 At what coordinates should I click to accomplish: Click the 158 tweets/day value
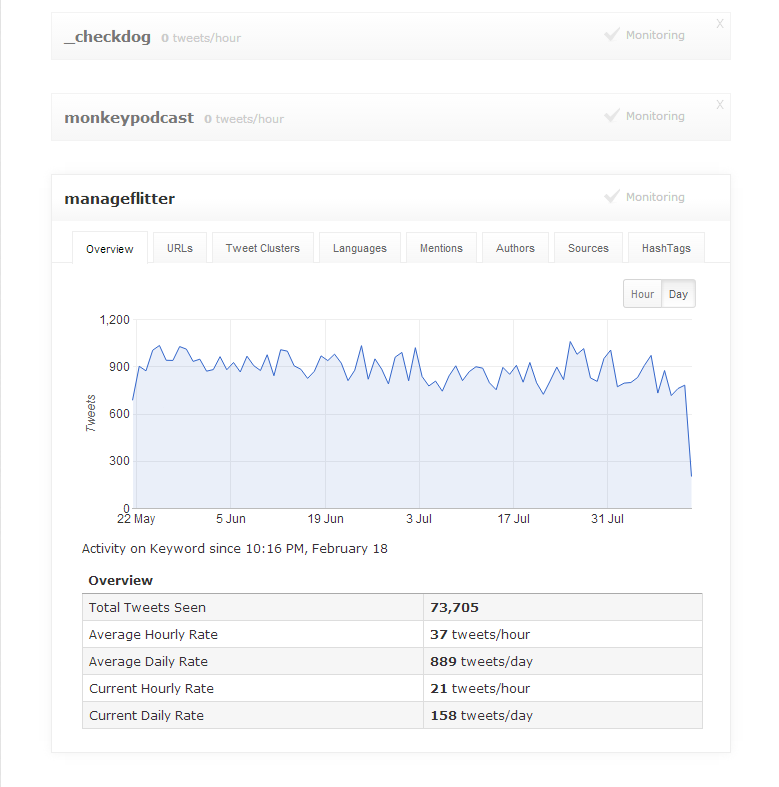click(481, 716)
